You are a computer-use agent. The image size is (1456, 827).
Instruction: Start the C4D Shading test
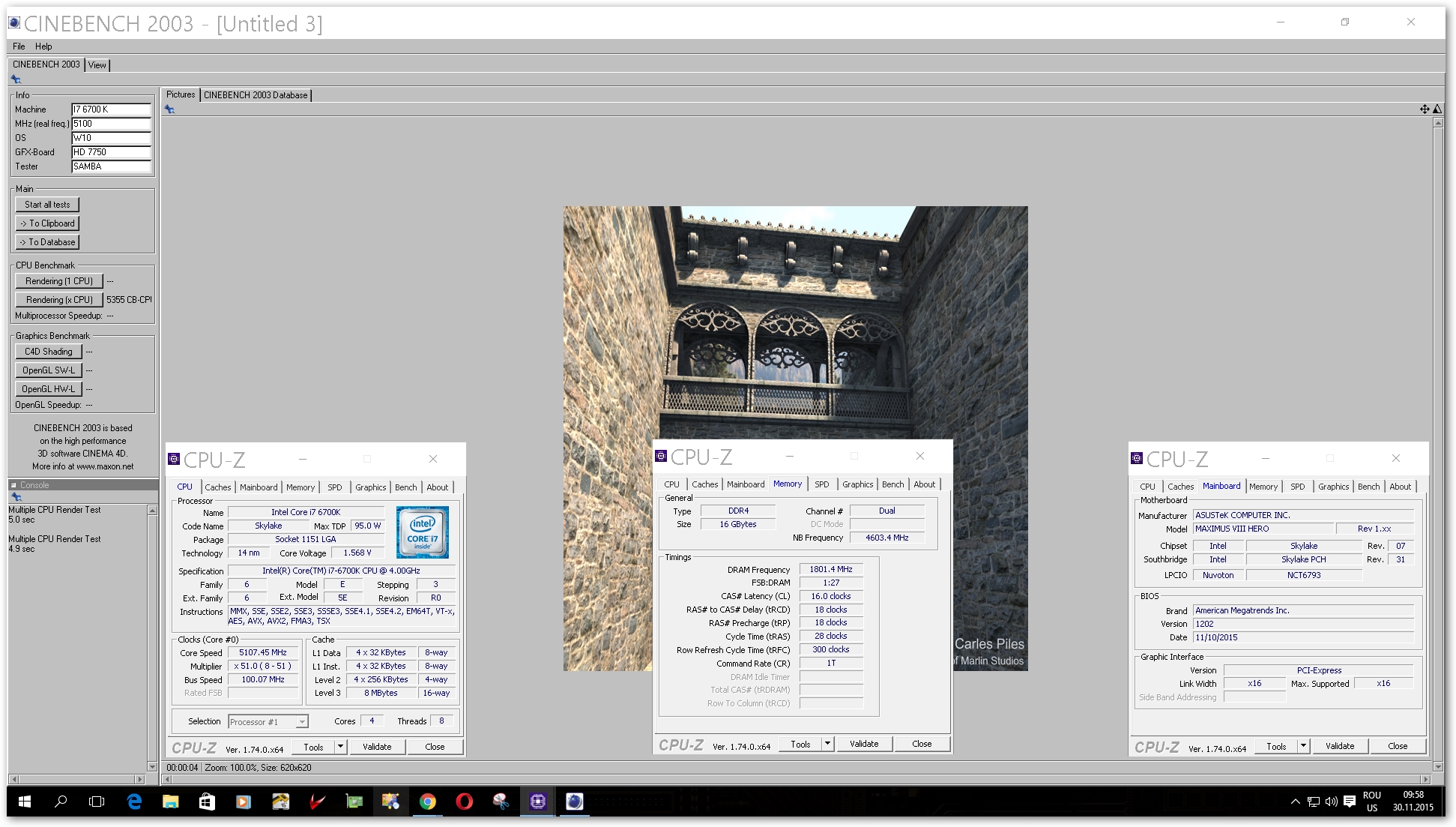point(49,352)
